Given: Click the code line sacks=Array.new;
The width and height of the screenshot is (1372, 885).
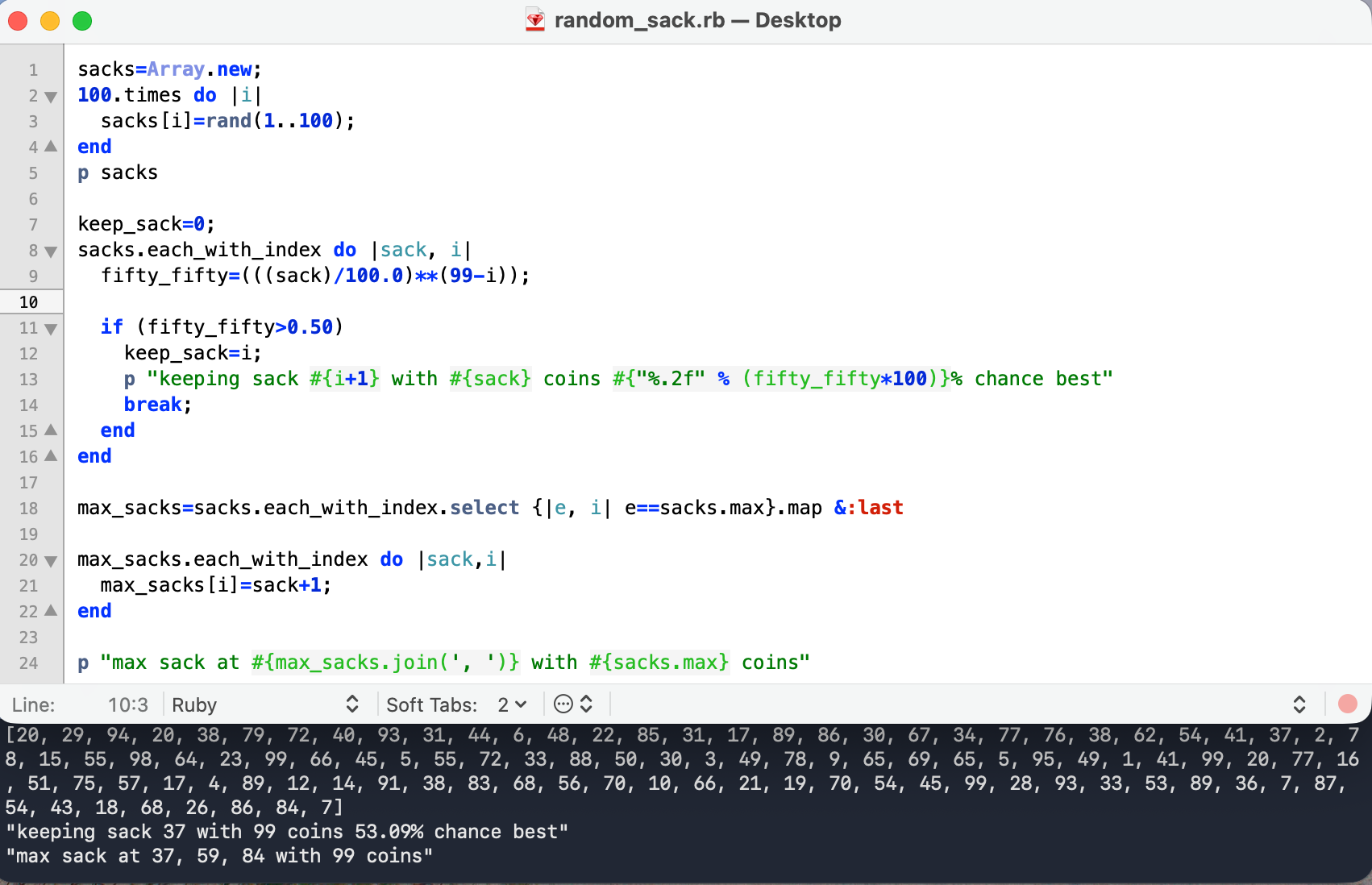Looking at the screenshot, I should click(169, 69).
